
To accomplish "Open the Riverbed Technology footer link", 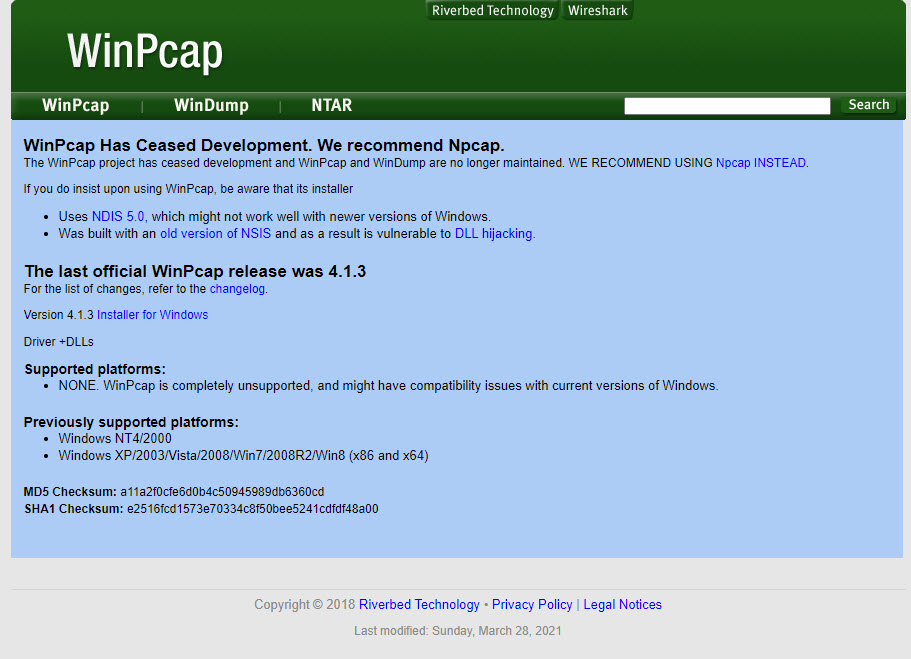I will 419,604.
